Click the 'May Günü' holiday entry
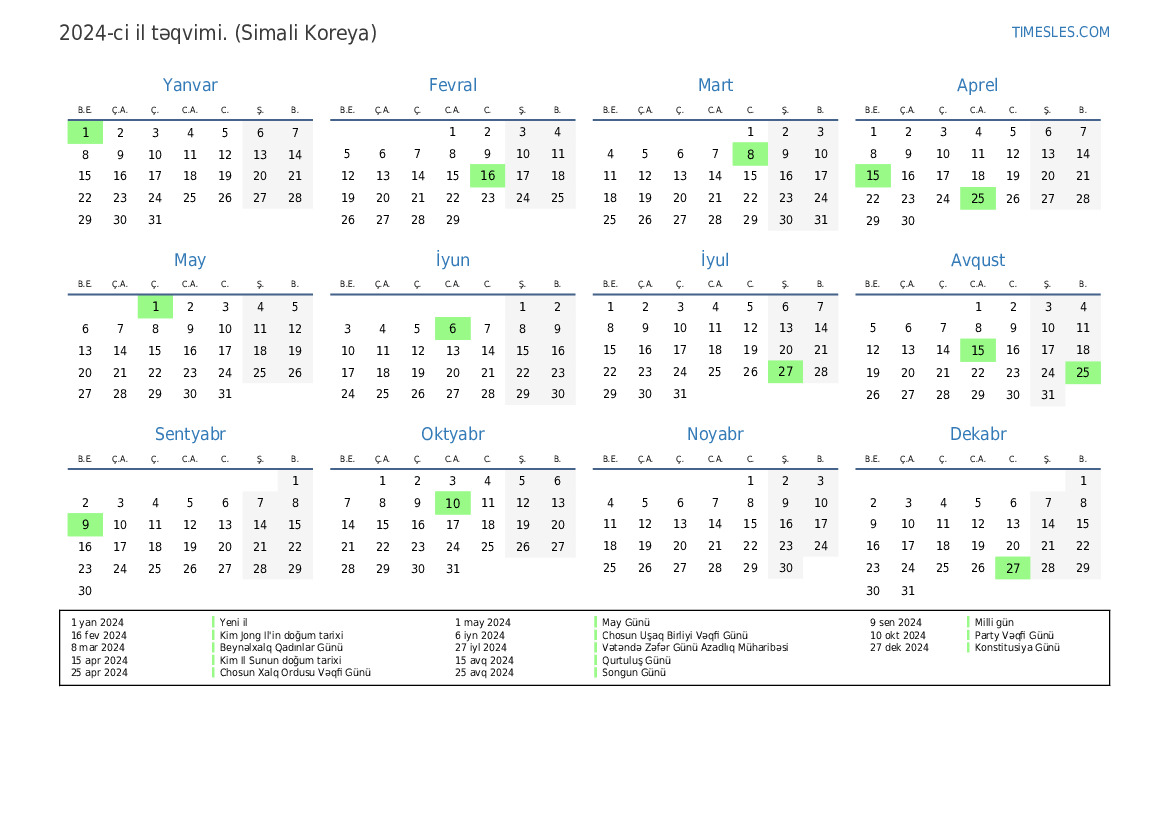 [626, 622]
